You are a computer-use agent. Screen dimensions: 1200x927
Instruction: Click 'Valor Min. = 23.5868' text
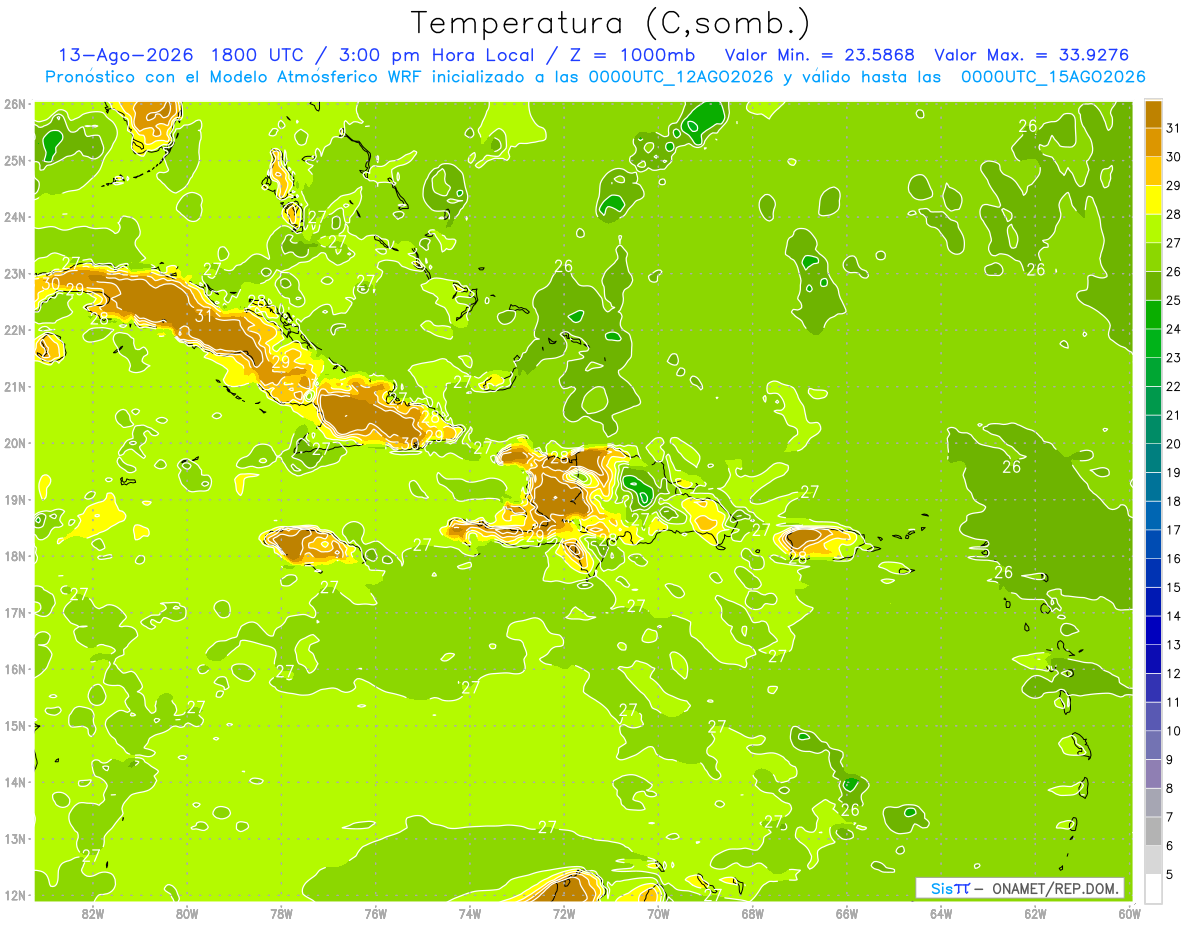[x=820, y=55]
